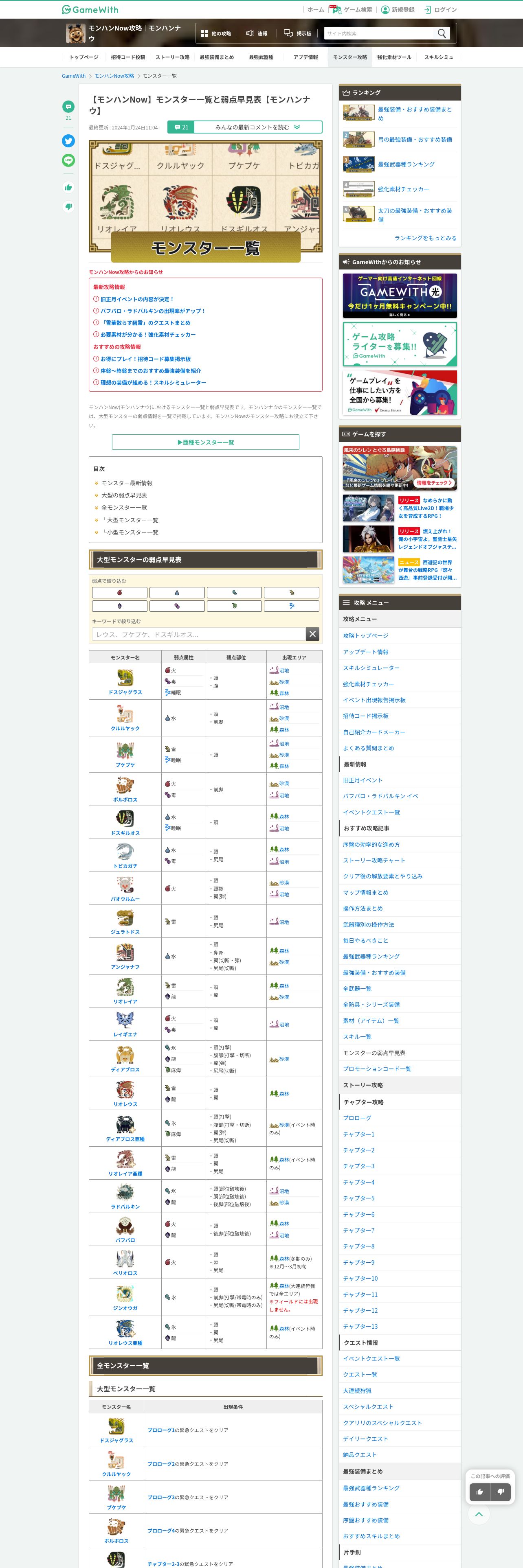Filter weakness table by sleep status

pyautogui.click(x=292, y=606)
